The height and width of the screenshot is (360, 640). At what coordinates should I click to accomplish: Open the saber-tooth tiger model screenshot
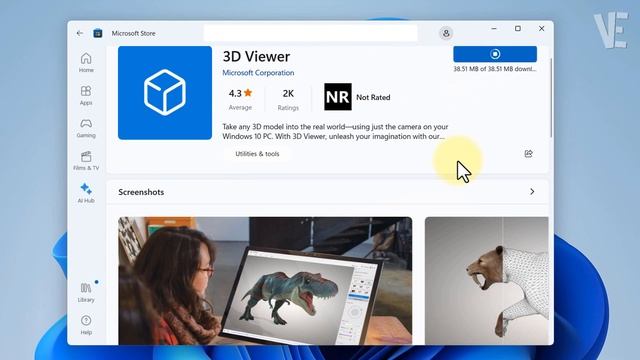click(487, 281)
